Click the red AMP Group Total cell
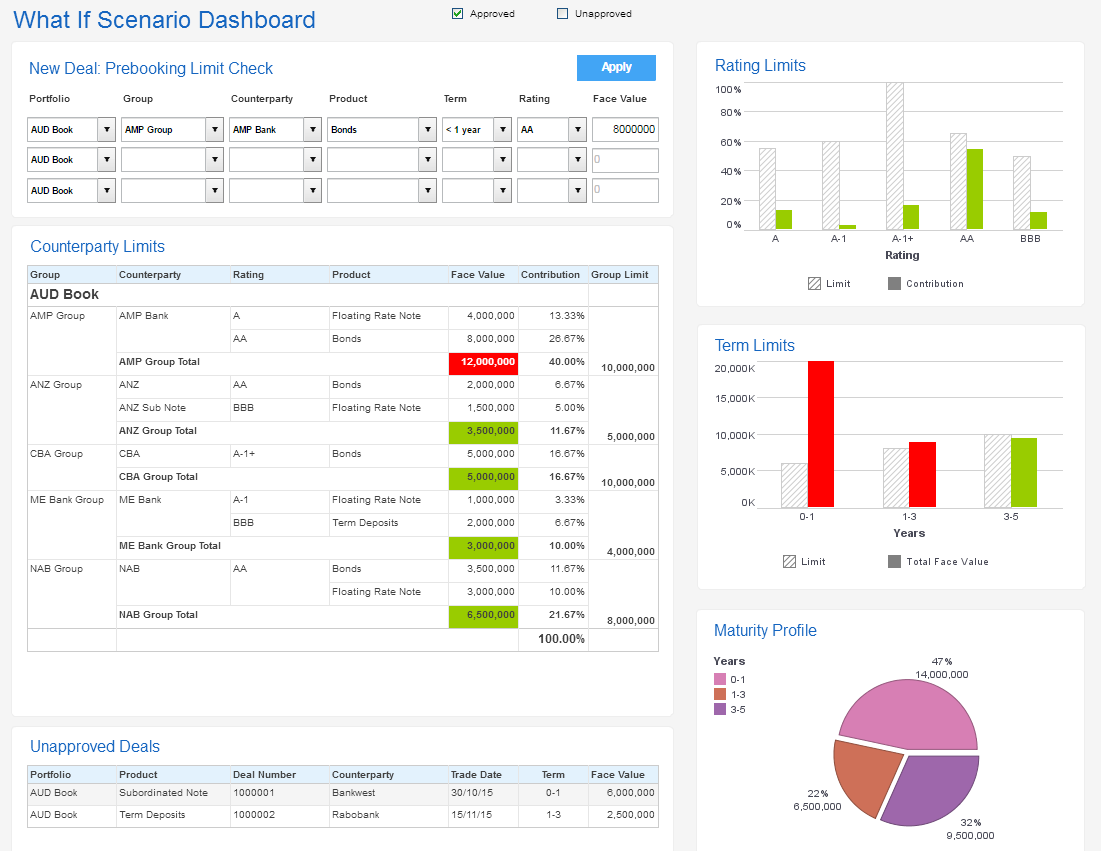1101x851 pixels. (x=483, y=363)
